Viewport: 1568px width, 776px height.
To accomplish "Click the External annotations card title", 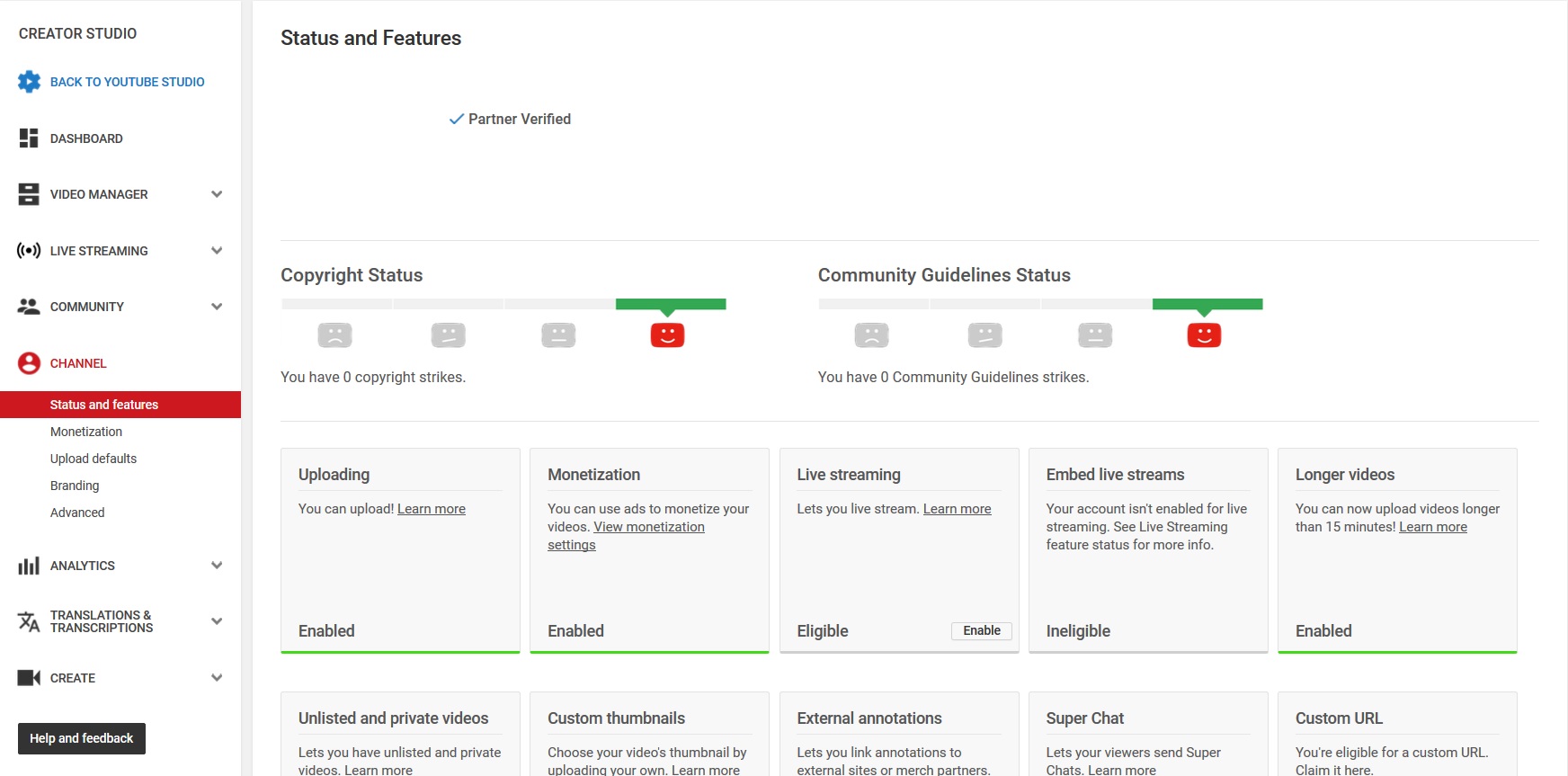I will point(869,718).
